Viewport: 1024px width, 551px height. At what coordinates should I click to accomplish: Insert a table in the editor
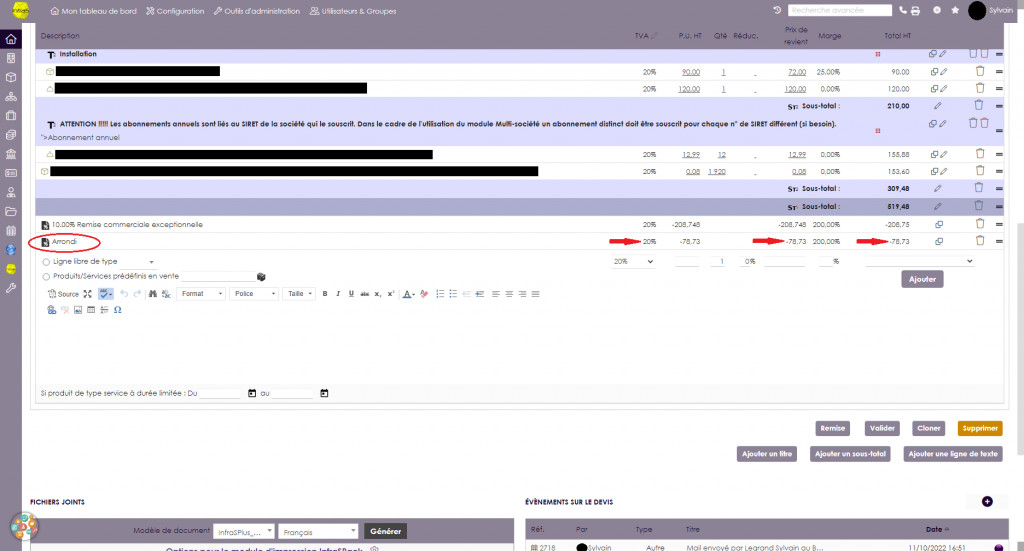point(91,310)
